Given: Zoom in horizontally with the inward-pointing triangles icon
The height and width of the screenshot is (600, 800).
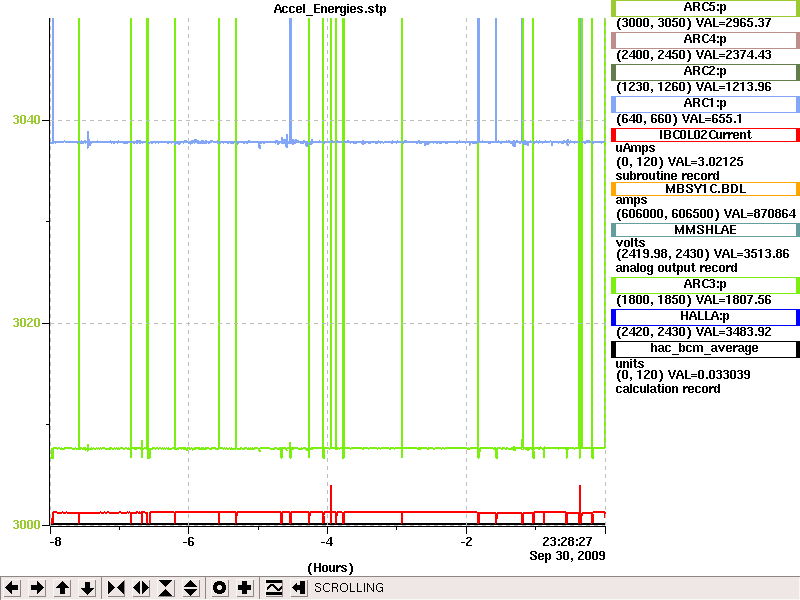Looking at the screenshot, I should [x=116, y=588].
